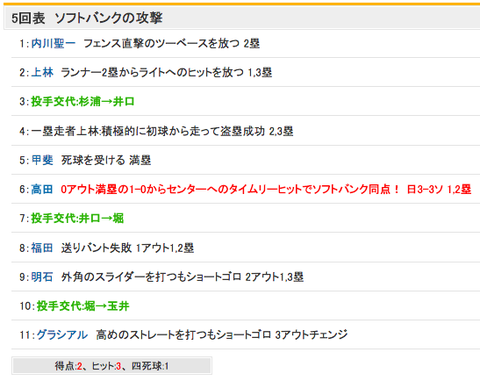
Task: Open player link 明石
Action: click(42, 277)
